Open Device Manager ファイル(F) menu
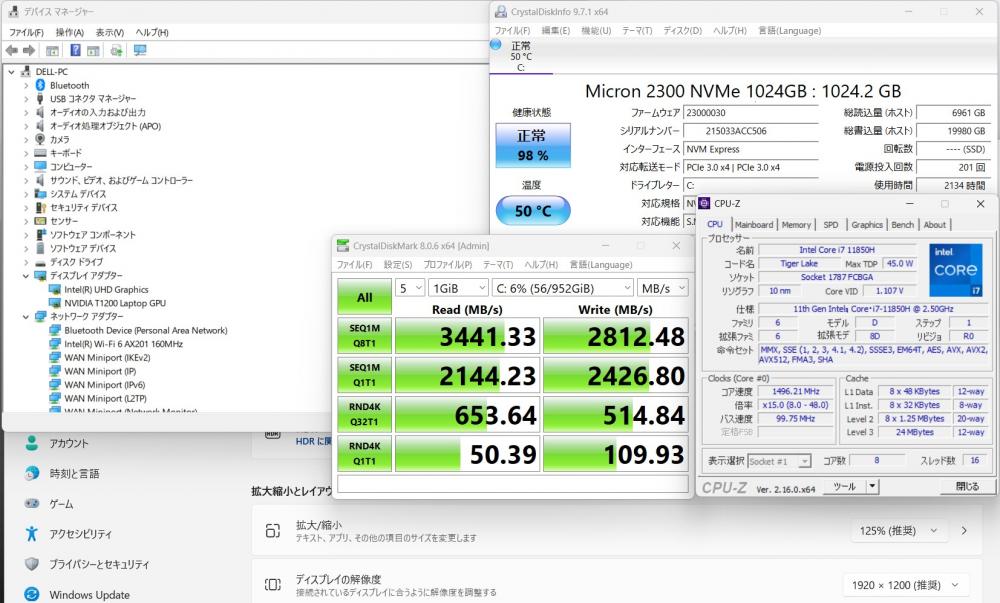The width and height of the screenshot is (1000, 603). pos(26,32)
